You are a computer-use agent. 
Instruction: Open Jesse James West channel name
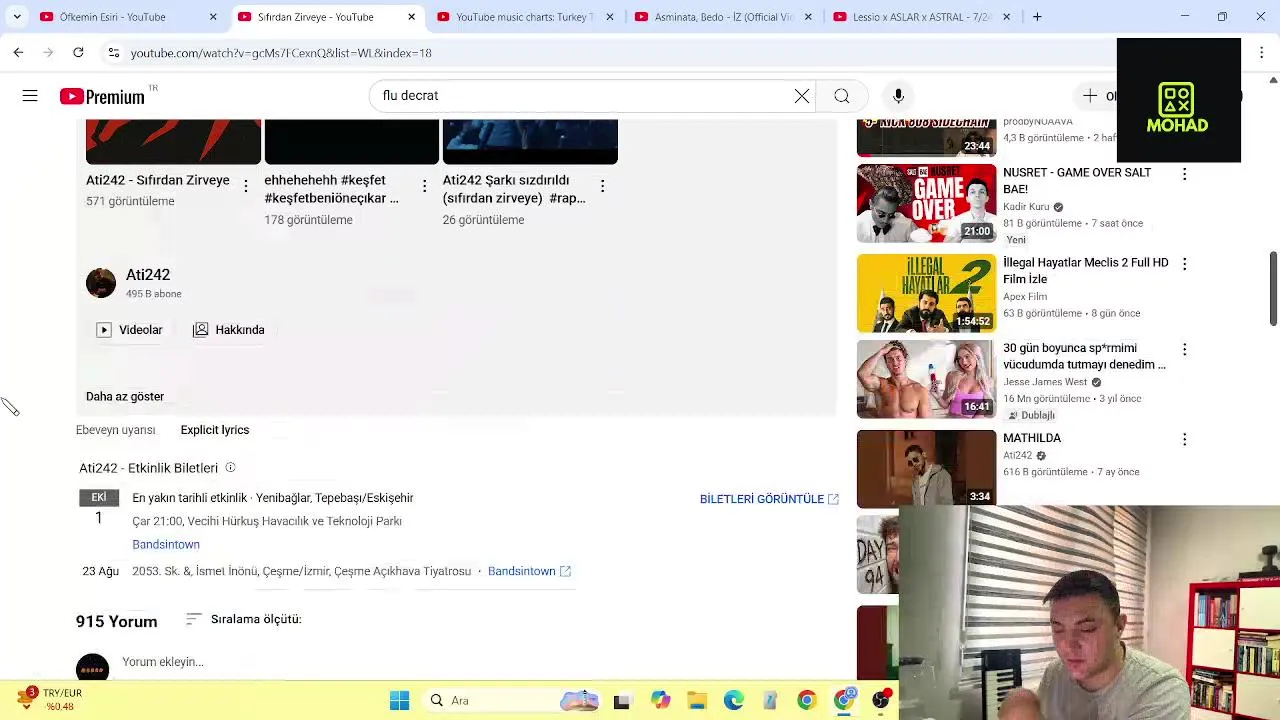[1045, 382]
